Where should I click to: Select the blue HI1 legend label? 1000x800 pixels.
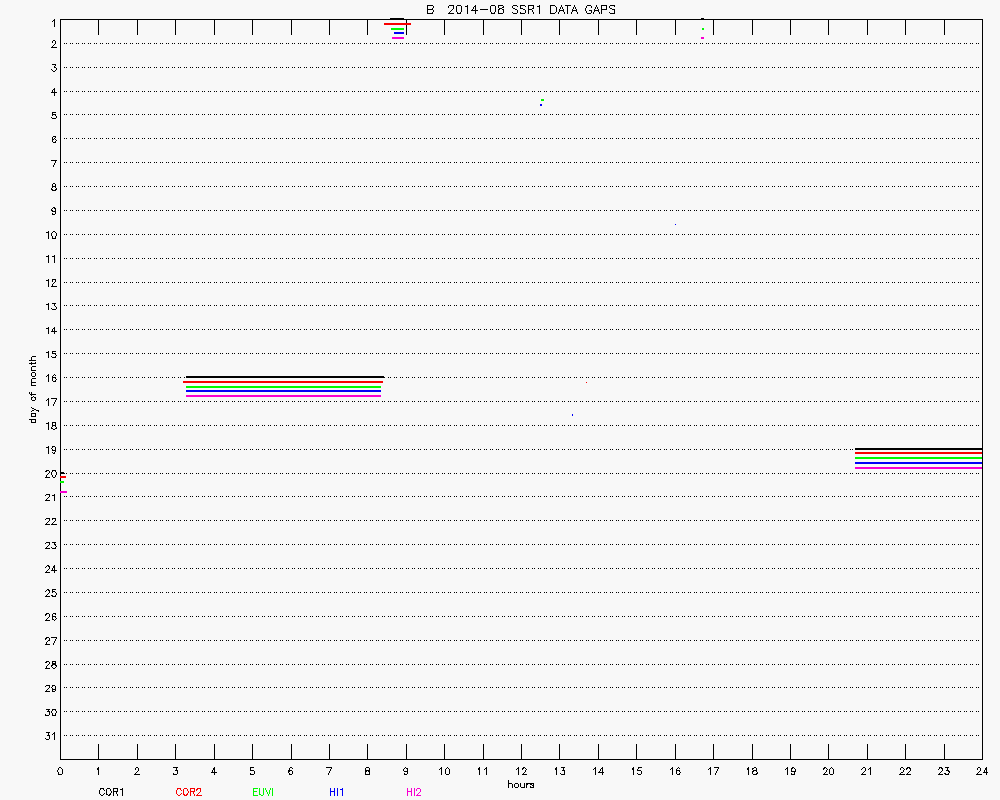tap(337, 792)
